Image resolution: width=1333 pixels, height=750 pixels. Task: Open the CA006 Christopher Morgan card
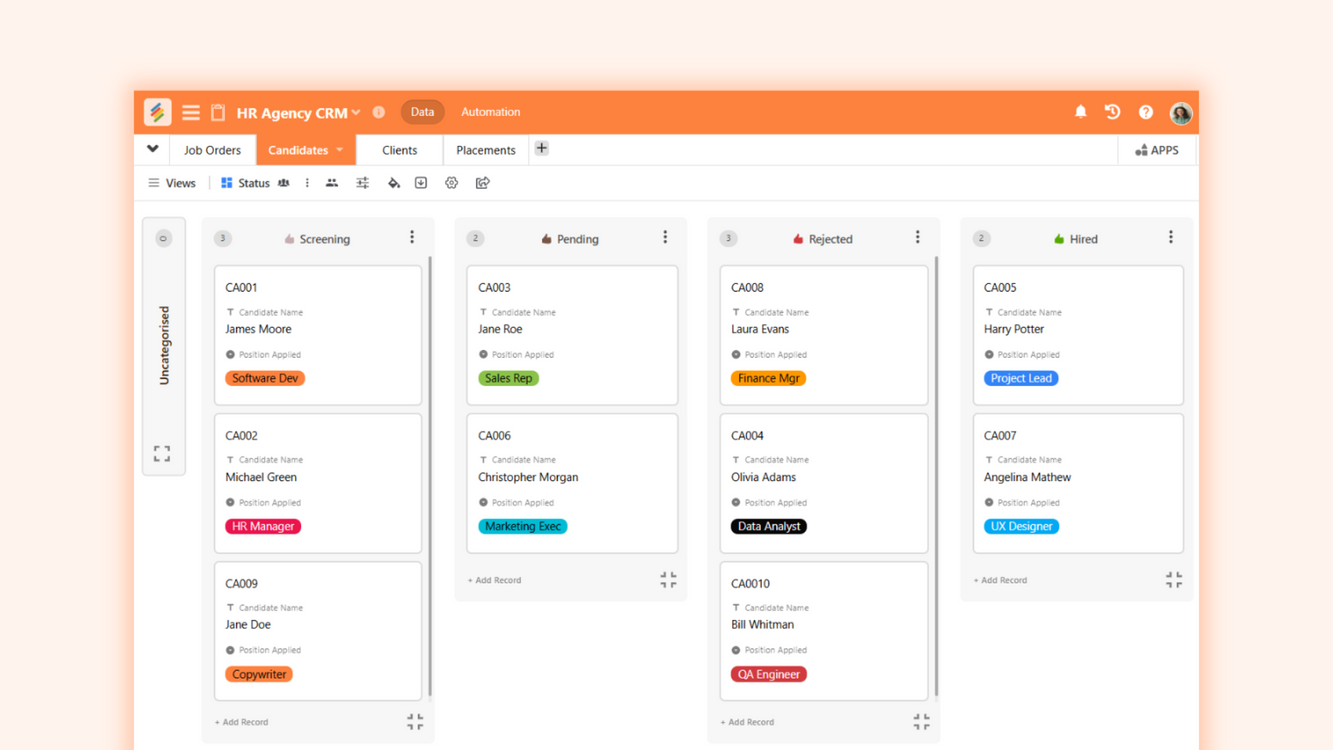tap(572, 483)
